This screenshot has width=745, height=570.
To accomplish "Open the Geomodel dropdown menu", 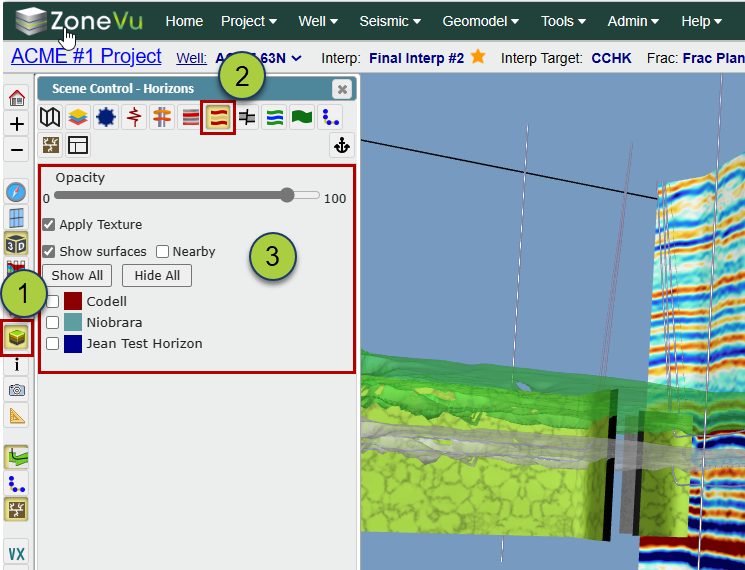I will tap(480, 21).
